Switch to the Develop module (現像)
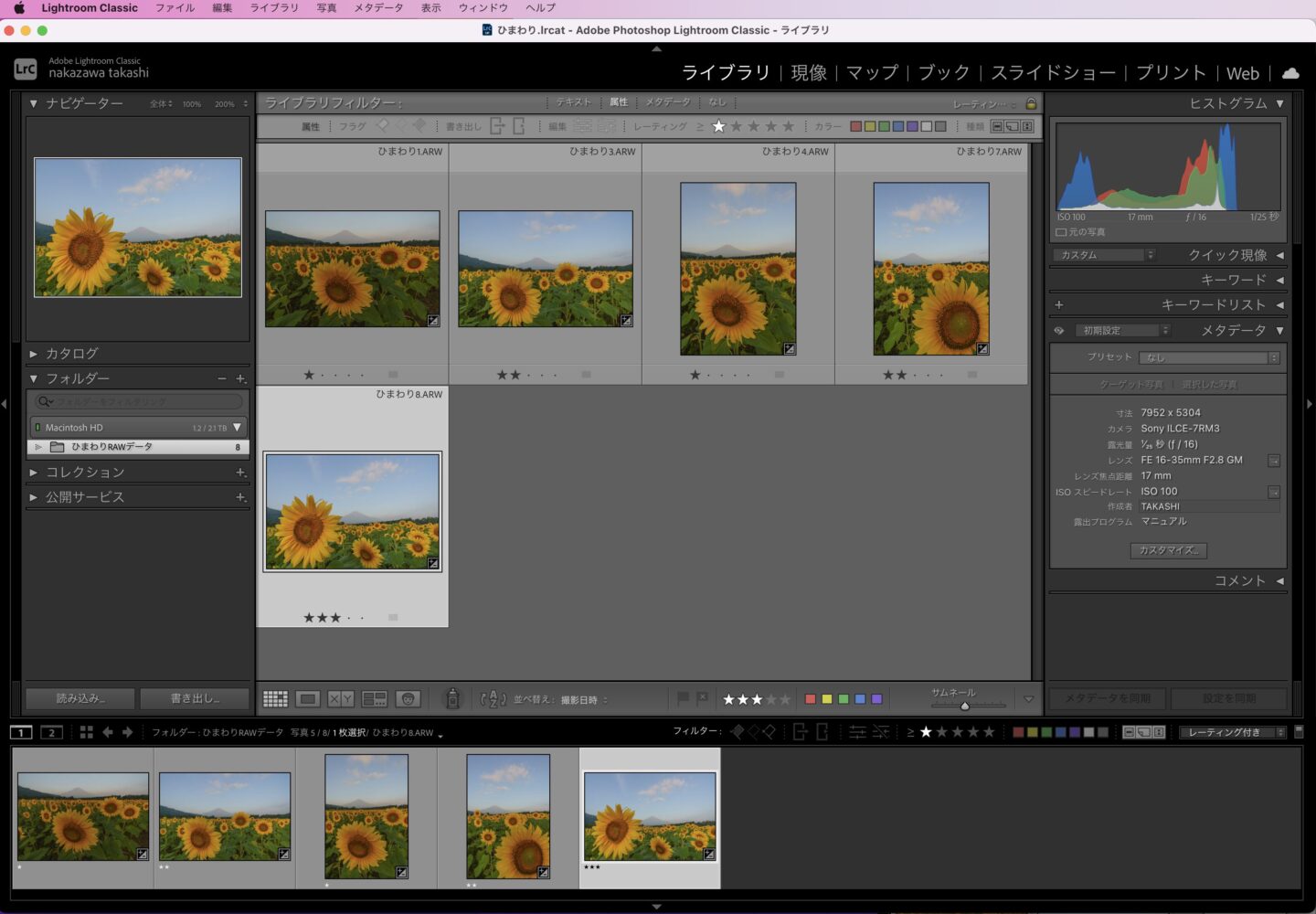Viewport: 1316px width, 914px height. click(x=808, y=73)
